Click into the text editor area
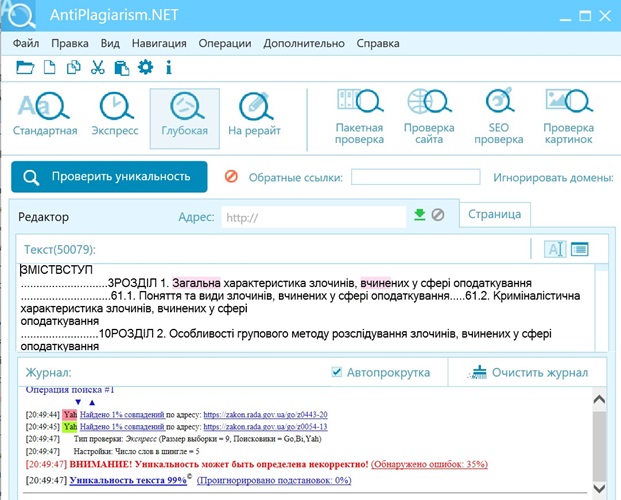621x500 pixels. coord(305,308)
